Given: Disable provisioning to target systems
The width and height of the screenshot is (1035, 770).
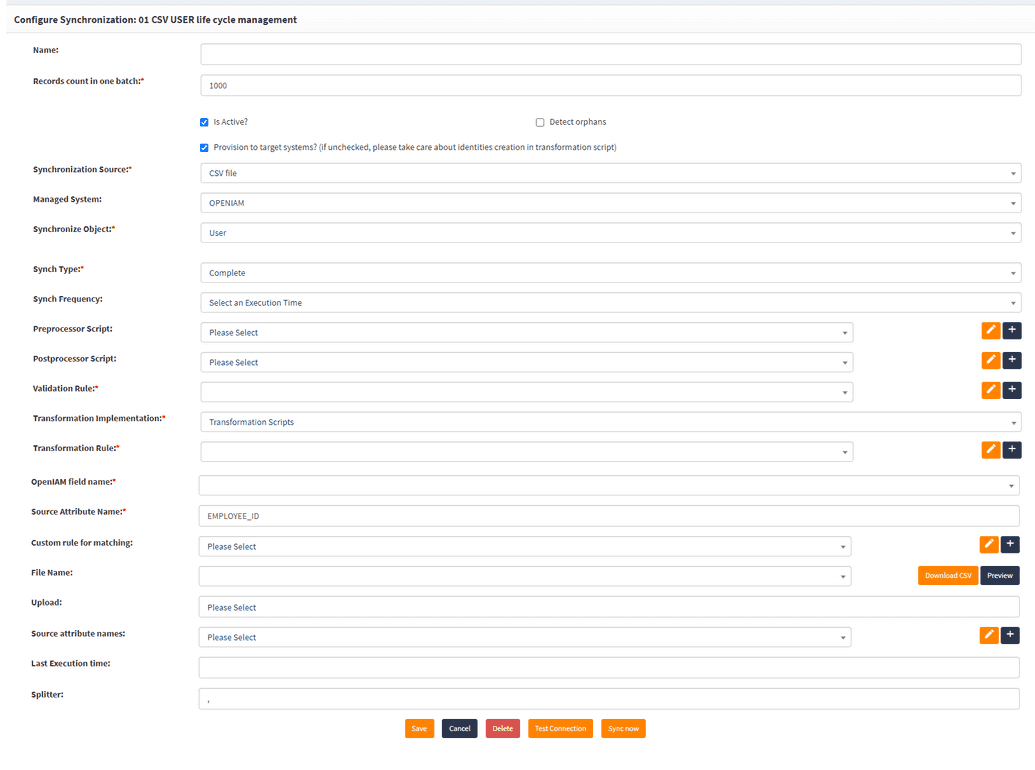Looking at the screenshot, I should coord(204,147).
